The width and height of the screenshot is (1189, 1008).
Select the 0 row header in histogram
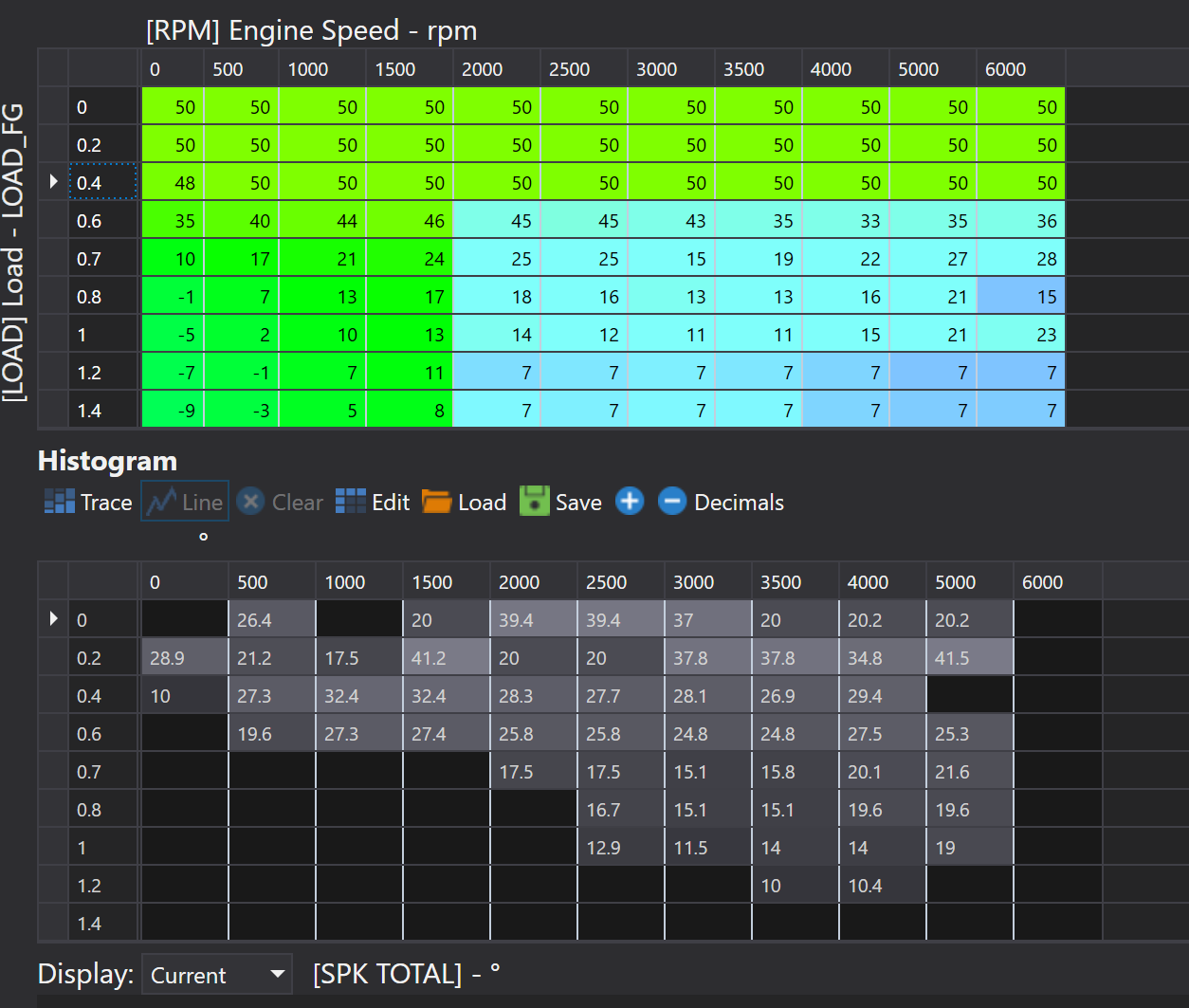click(103, 619)
